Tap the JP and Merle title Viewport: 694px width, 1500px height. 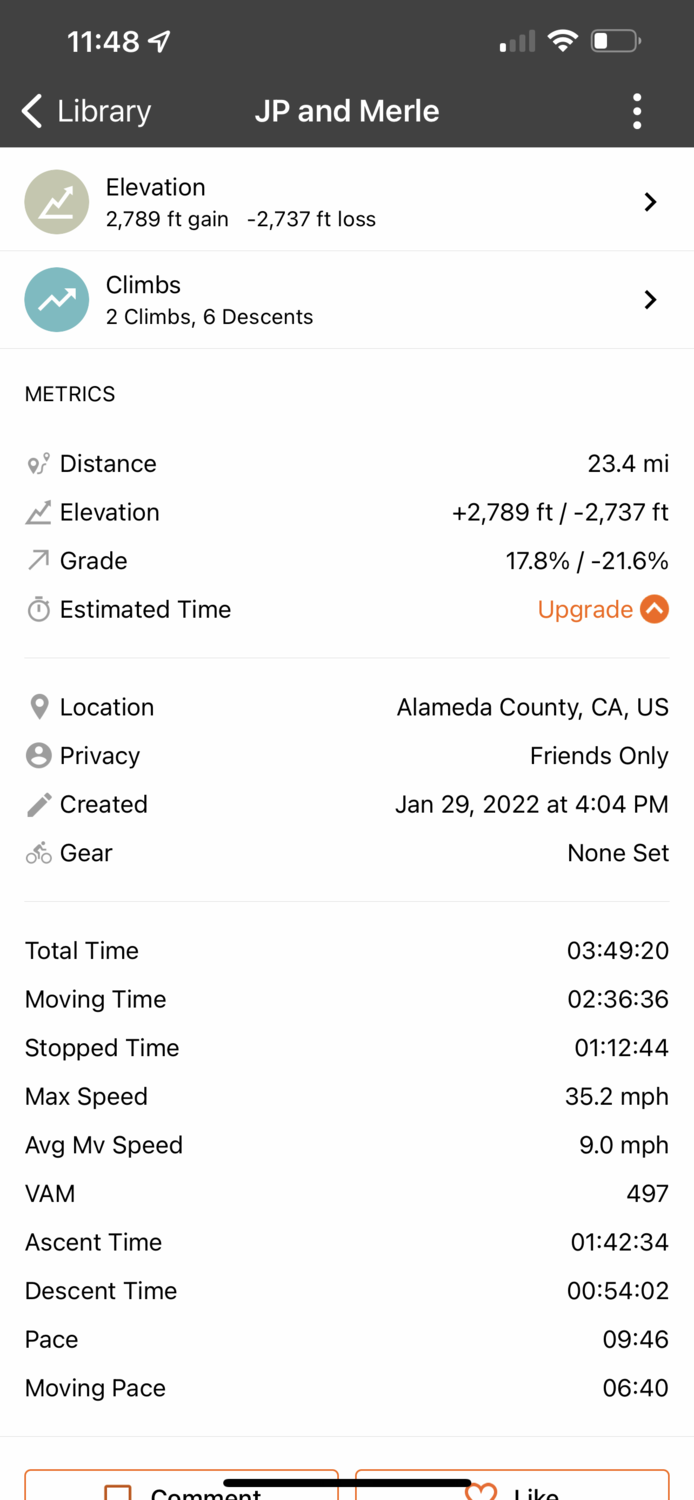click(x=347, y=111)
